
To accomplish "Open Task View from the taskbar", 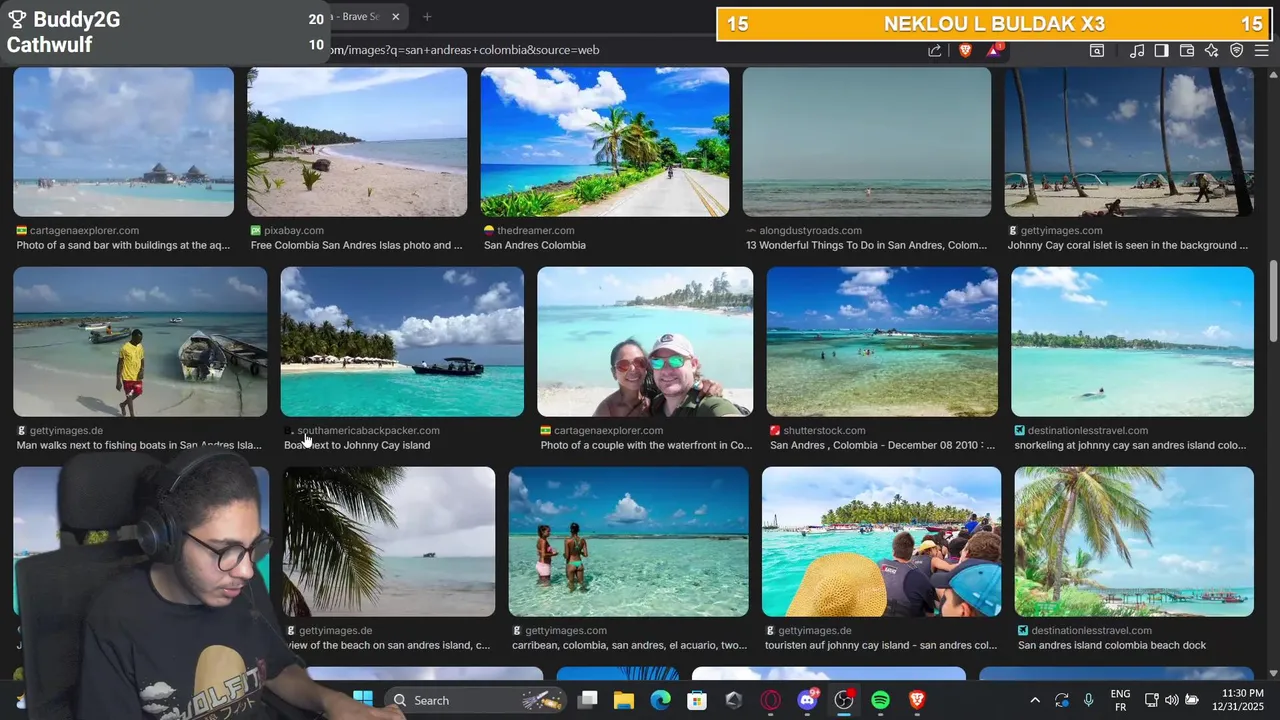I will [x=587, y=700].
